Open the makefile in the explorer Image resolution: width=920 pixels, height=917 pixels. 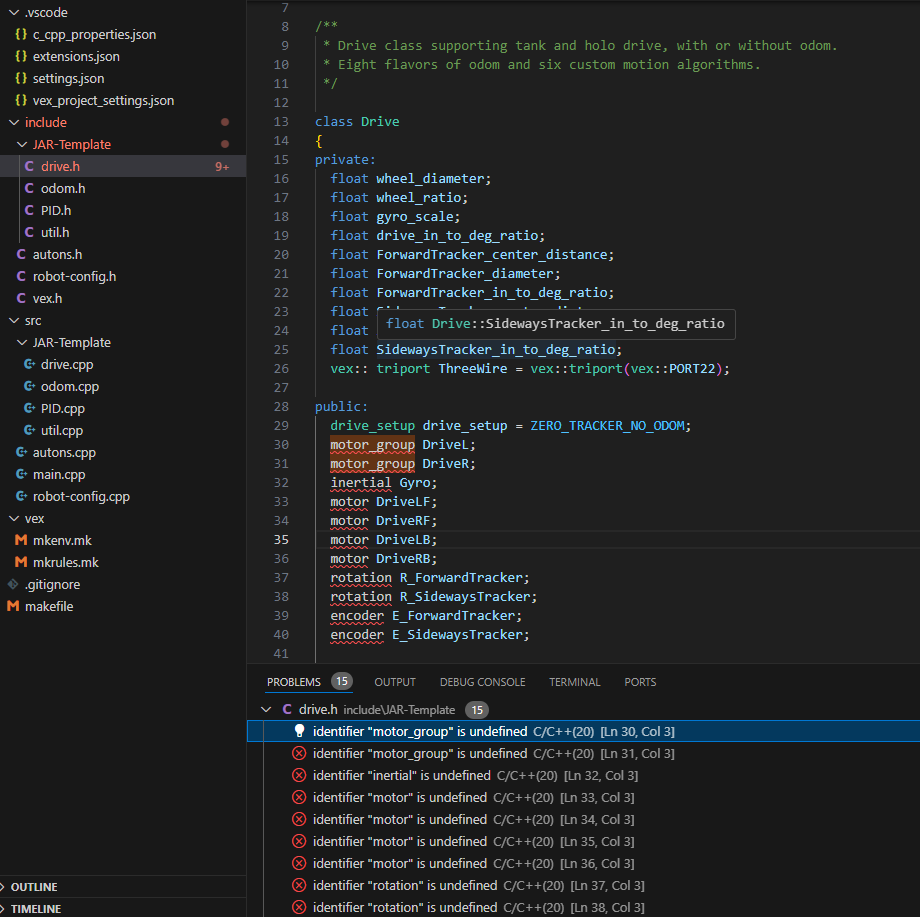coord(47,606)
